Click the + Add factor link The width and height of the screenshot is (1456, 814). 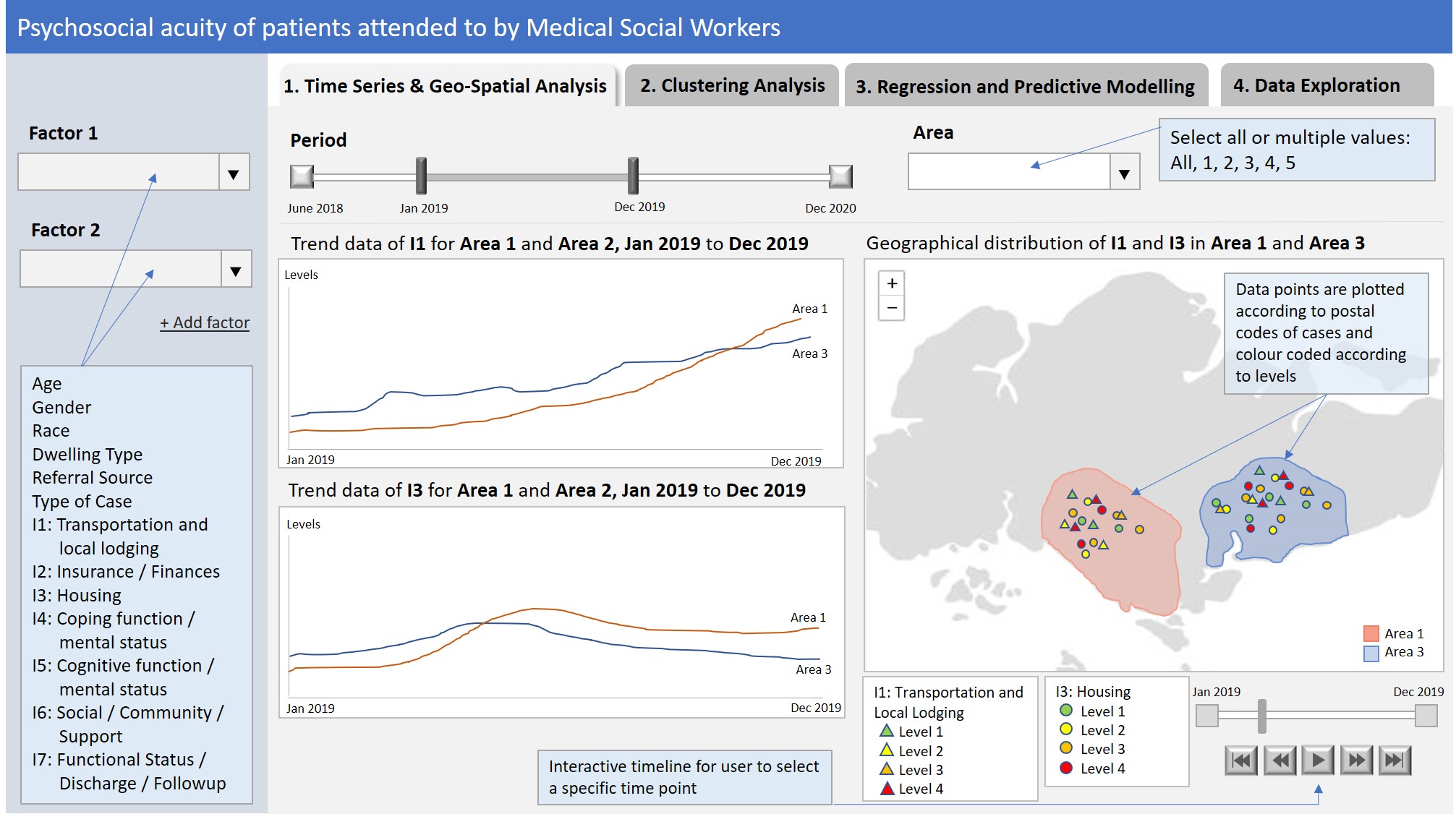tap(205, 323)
